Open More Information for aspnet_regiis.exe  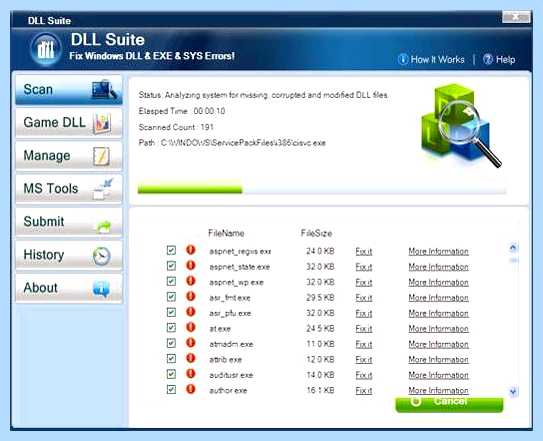point(438,251)
